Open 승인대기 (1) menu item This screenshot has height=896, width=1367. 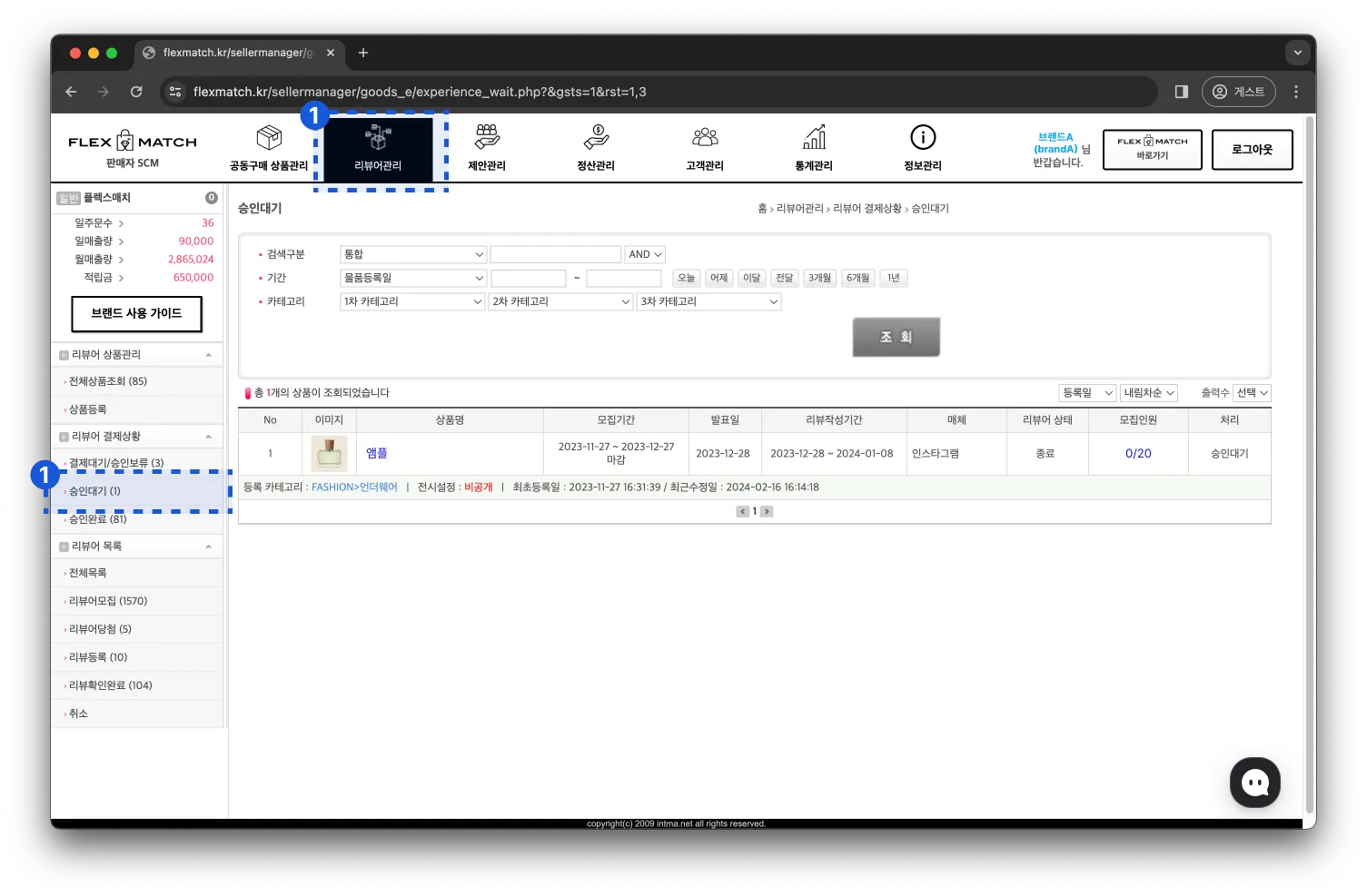click(94, 491)
